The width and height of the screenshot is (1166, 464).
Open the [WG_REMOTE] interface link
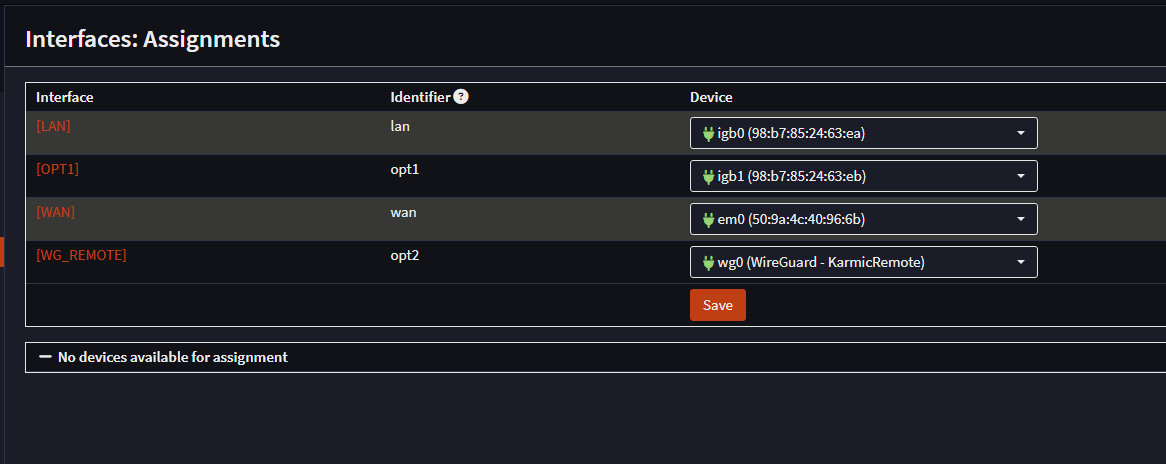point(81,255)
